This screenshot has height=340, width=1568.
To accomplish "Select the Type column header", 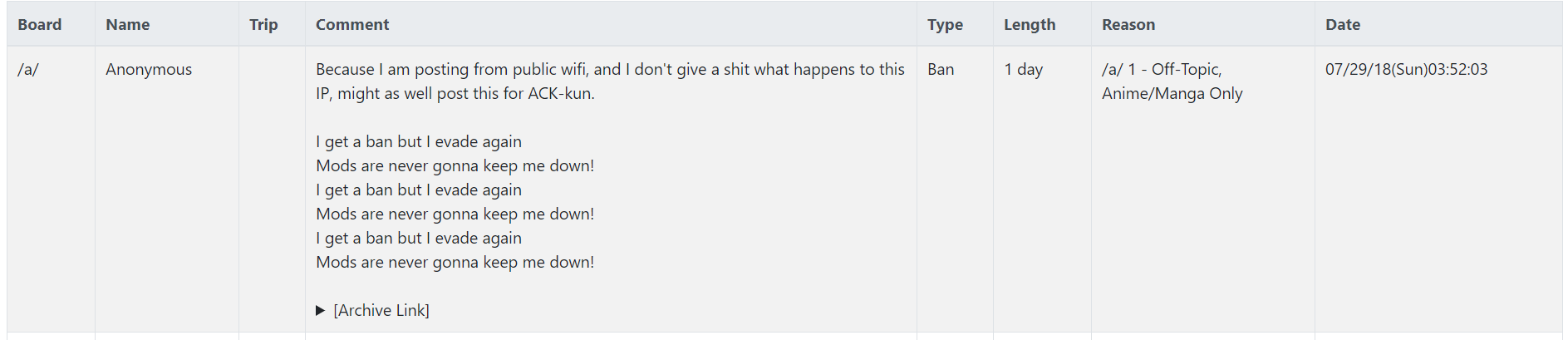I will pyautogui.click(x=946, y=24).
